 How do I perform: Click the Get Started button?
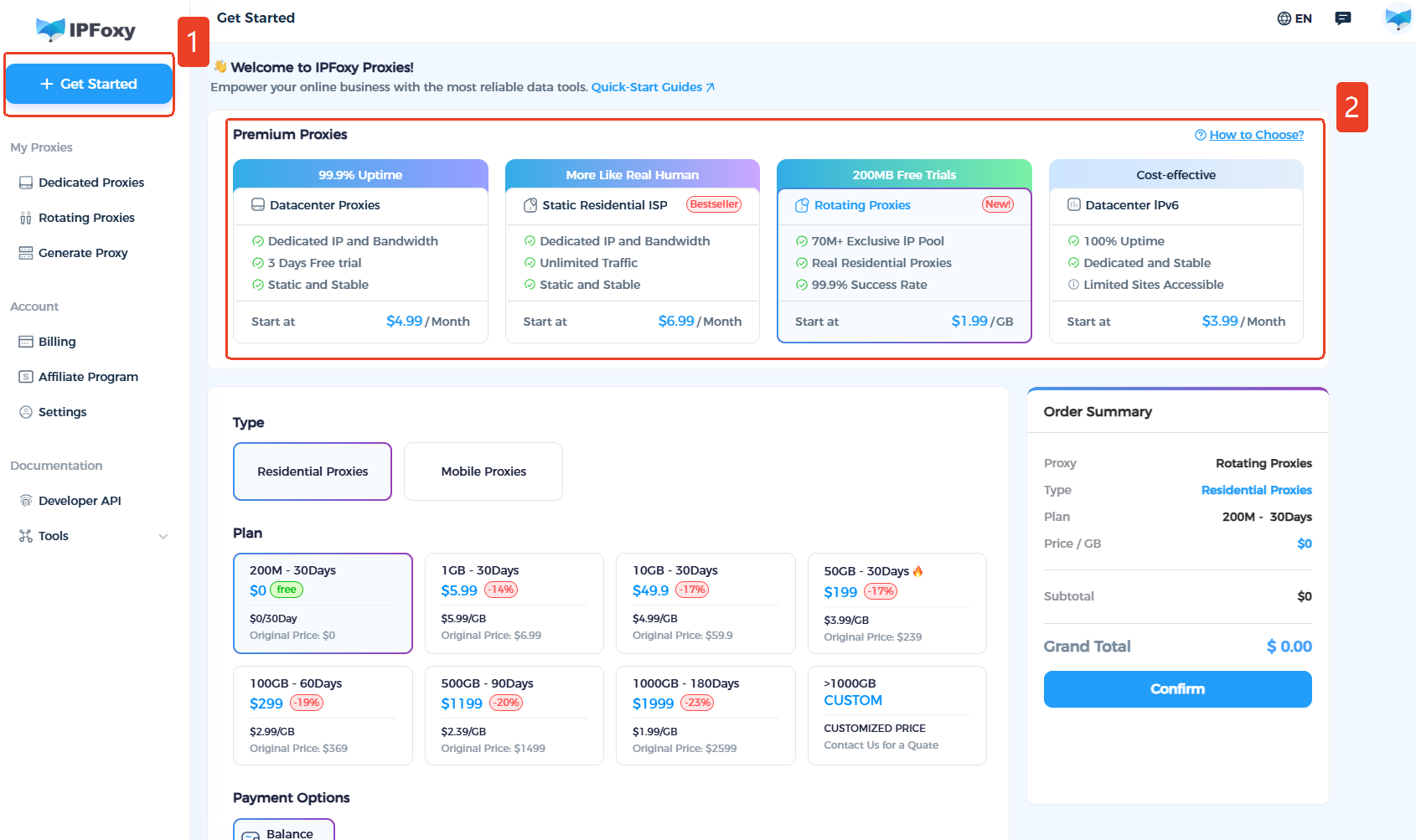[x=89, y=84]
